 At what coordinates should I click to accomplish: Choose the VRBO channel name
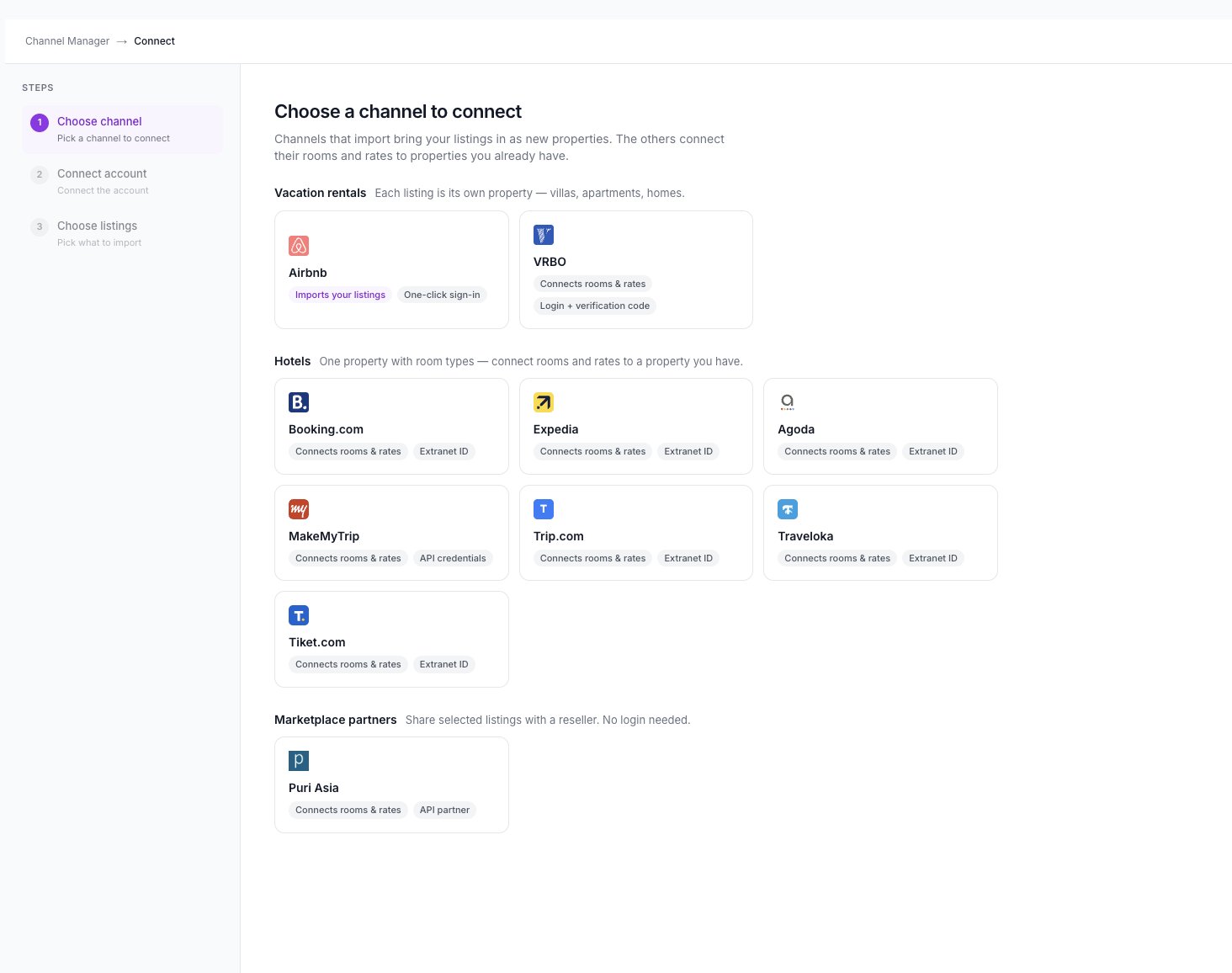click(550, 262)
